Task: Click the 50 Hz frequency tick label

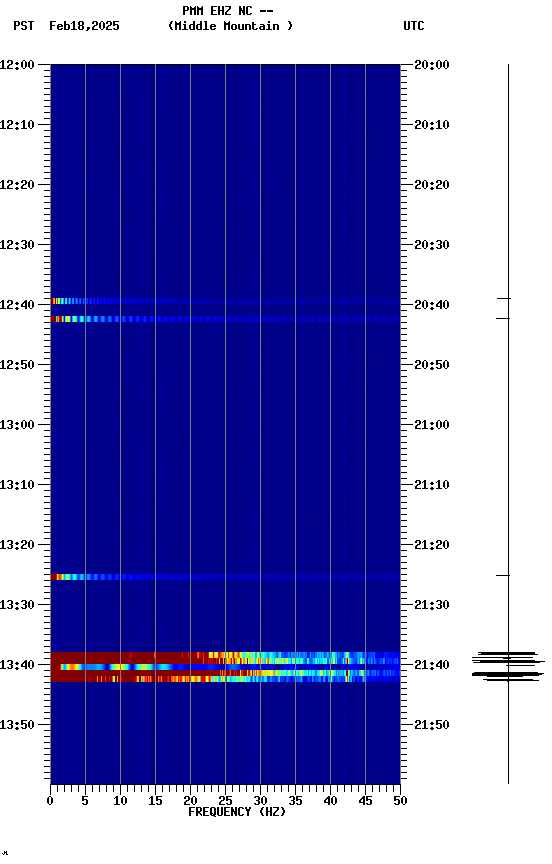Action: pyautogui.click(x=400, y=801)
